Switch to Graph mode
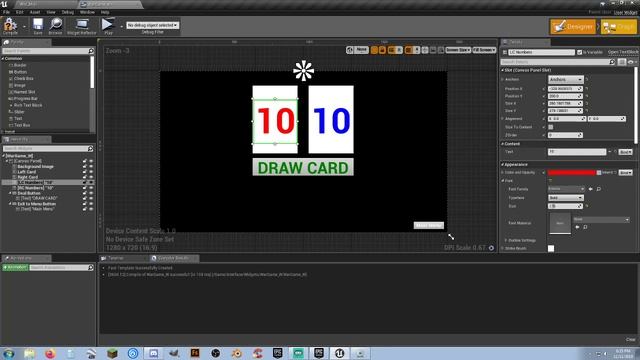This screenshot has width=640, height=360. coord(619,27)
